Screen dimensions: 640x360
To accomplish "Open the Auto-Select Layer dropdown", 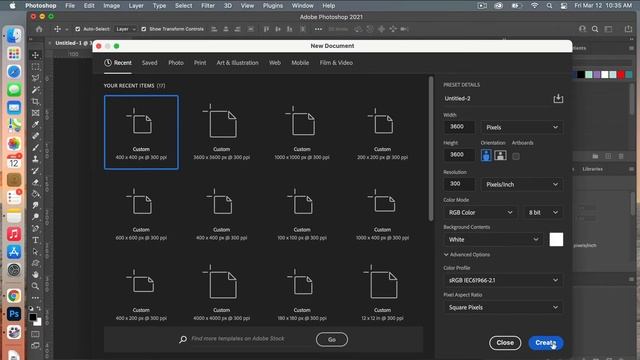I will point(125,29).
